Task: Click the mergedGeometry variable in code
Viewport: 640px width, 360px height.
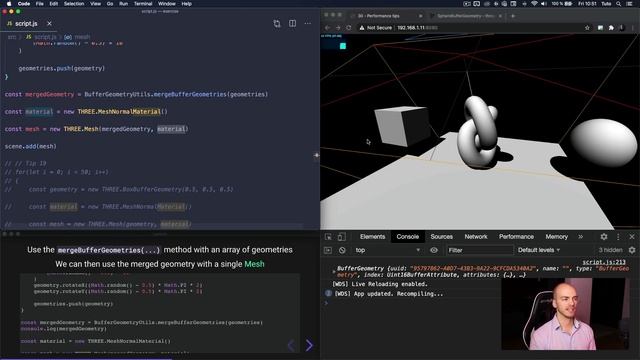Action: coord(50,94)
